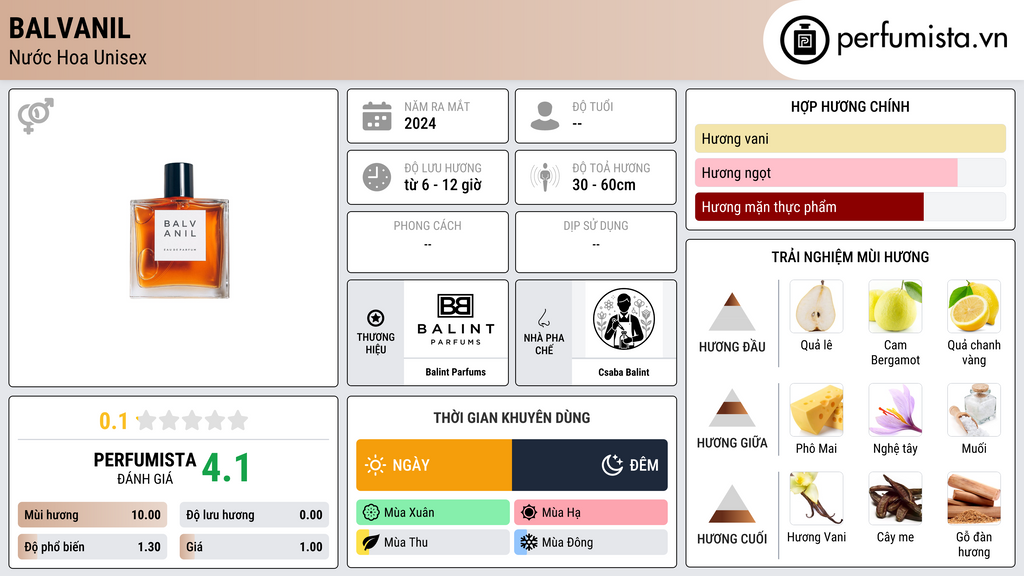The image size is (1024, 576).
Task: Click the perfumista.vn bottle logo icon
Action: 804,40
